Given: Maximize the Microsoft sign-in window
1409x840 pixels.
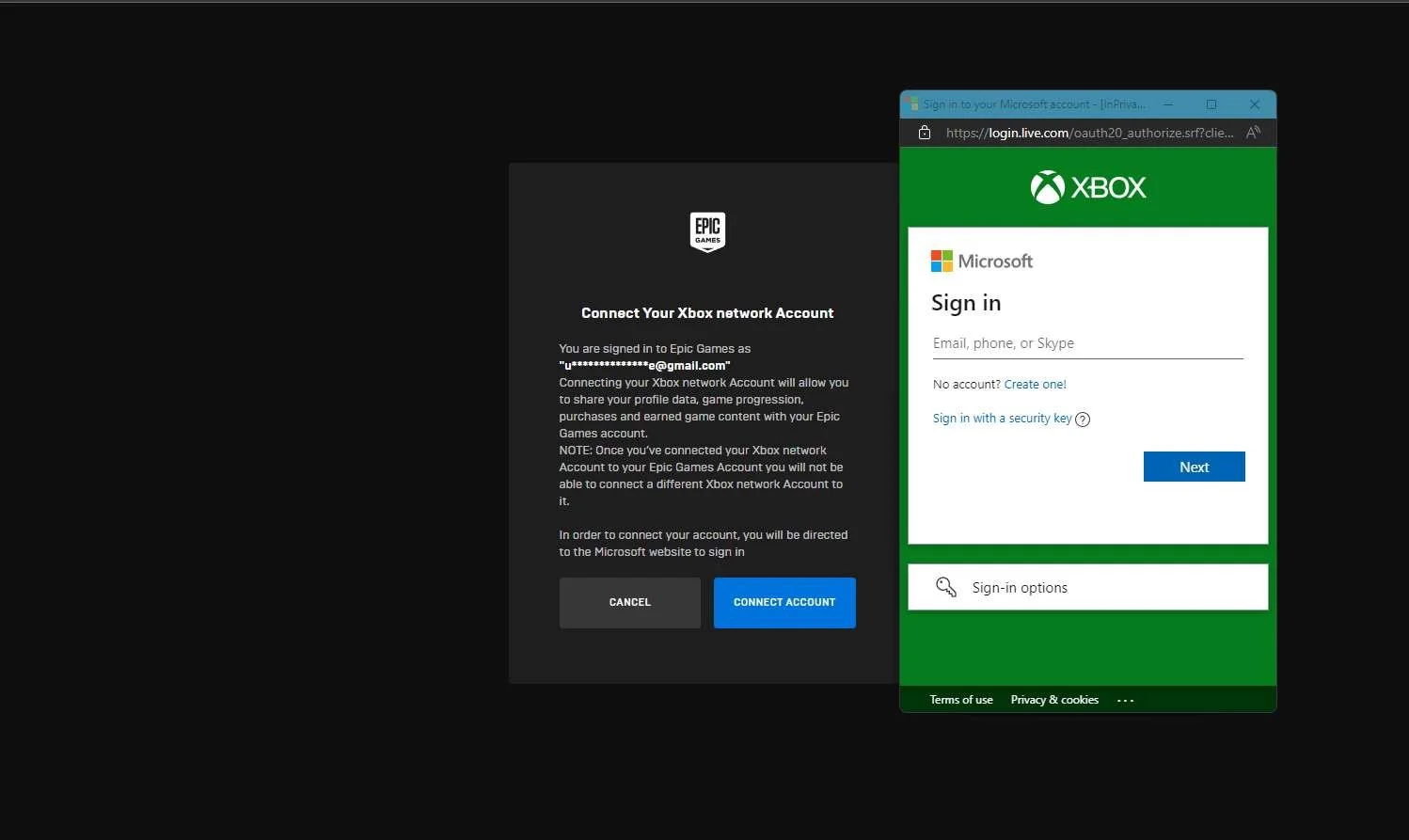Looking at the screenshot, I should pos(1211,104).
